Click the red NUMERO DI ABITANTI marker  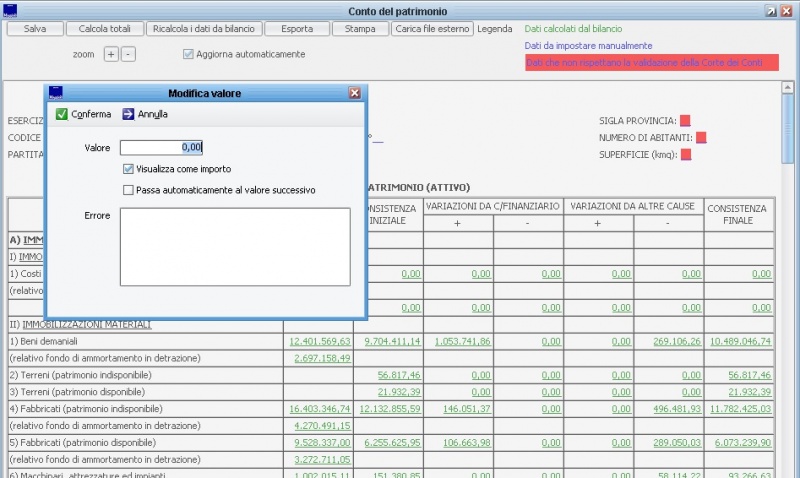(701, 137)
